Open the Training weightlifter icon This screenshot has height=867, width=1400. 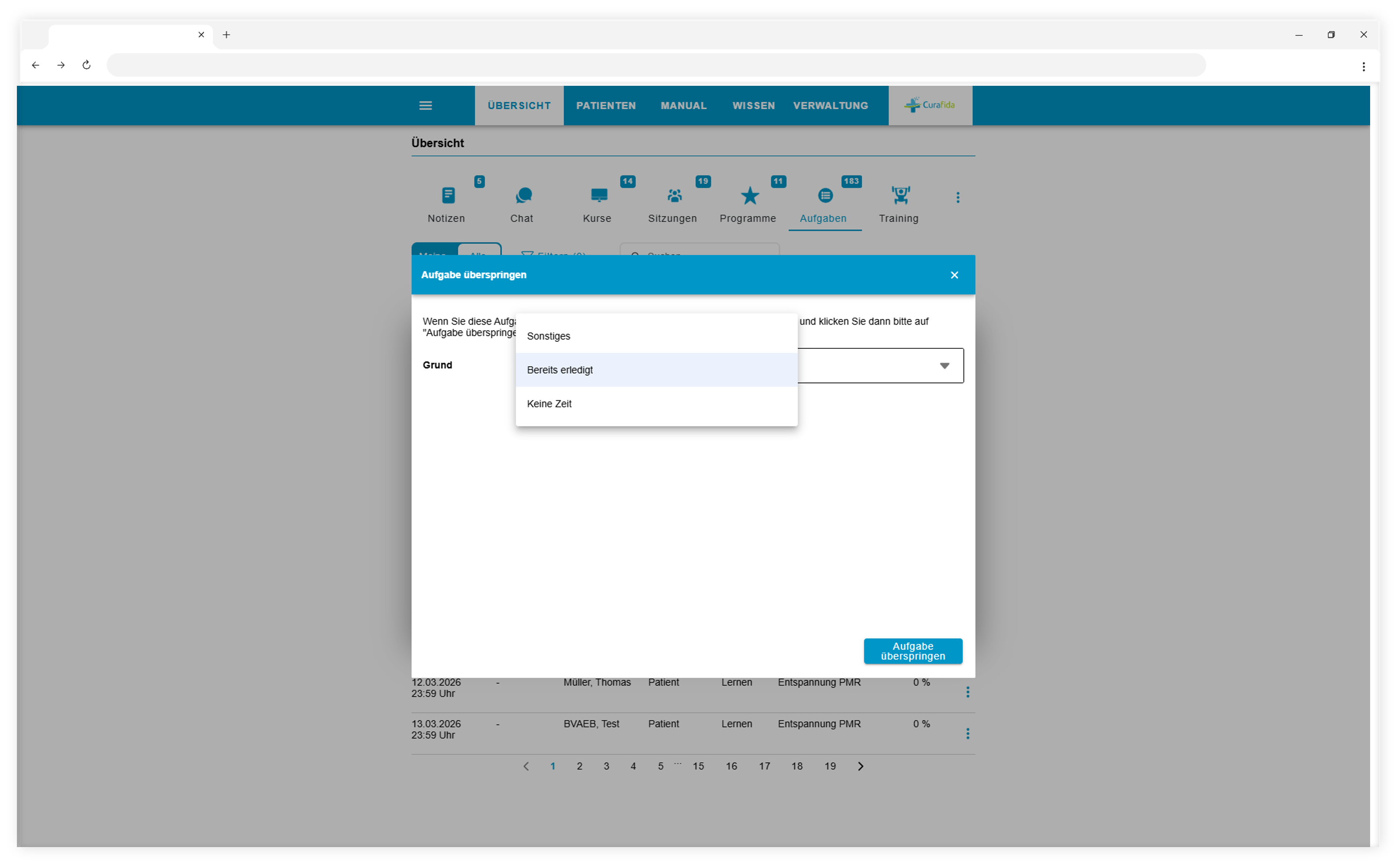tap(900, 195)
